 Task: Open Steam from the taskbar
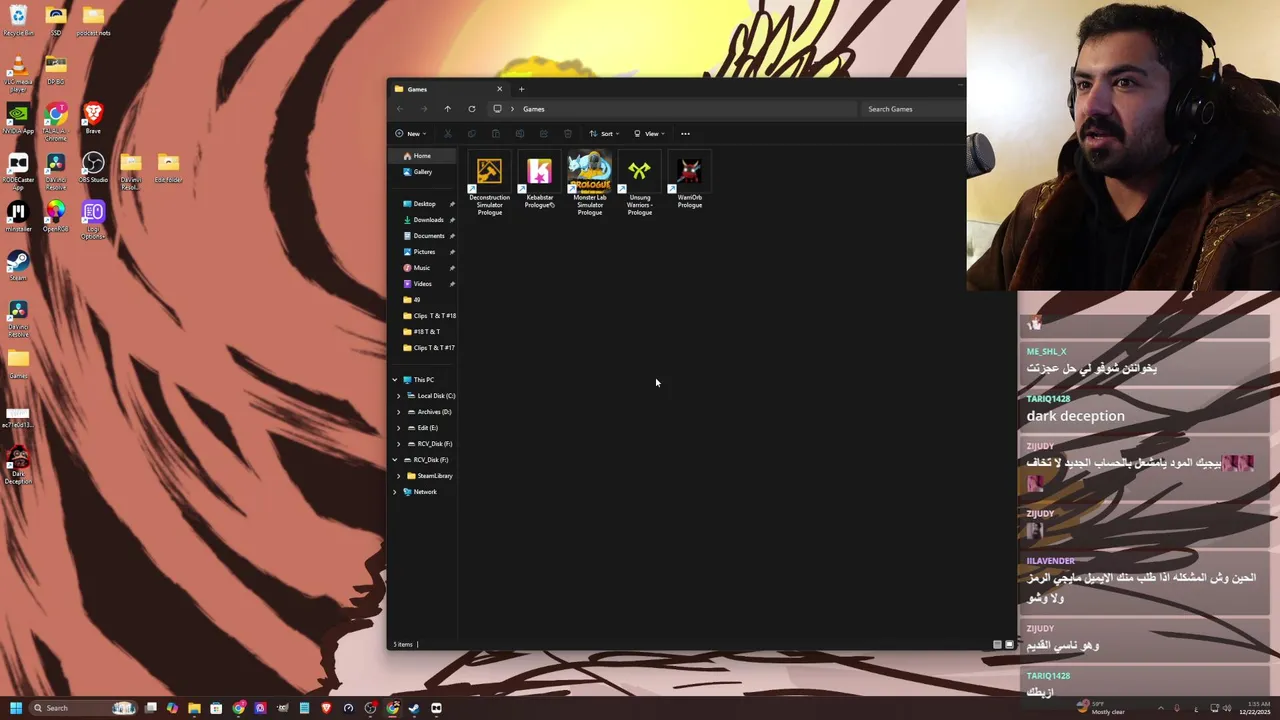(x=414, y=708)
